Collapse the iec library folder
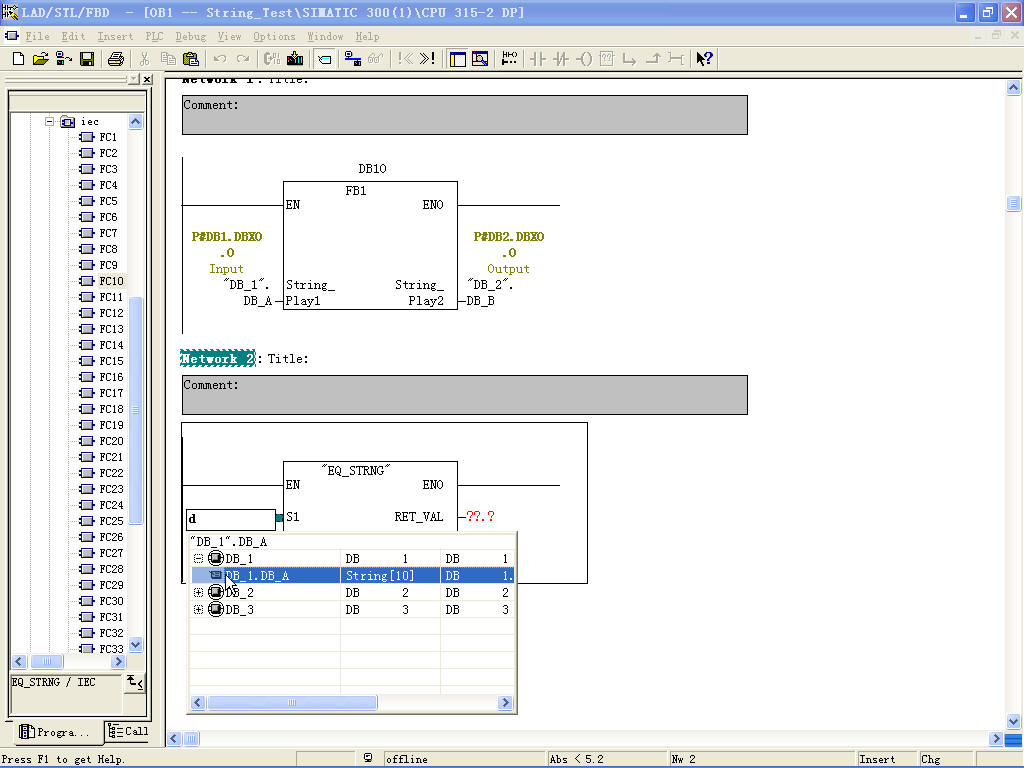The height and width of the screenshot is (768, 1024). coord(49,121)
